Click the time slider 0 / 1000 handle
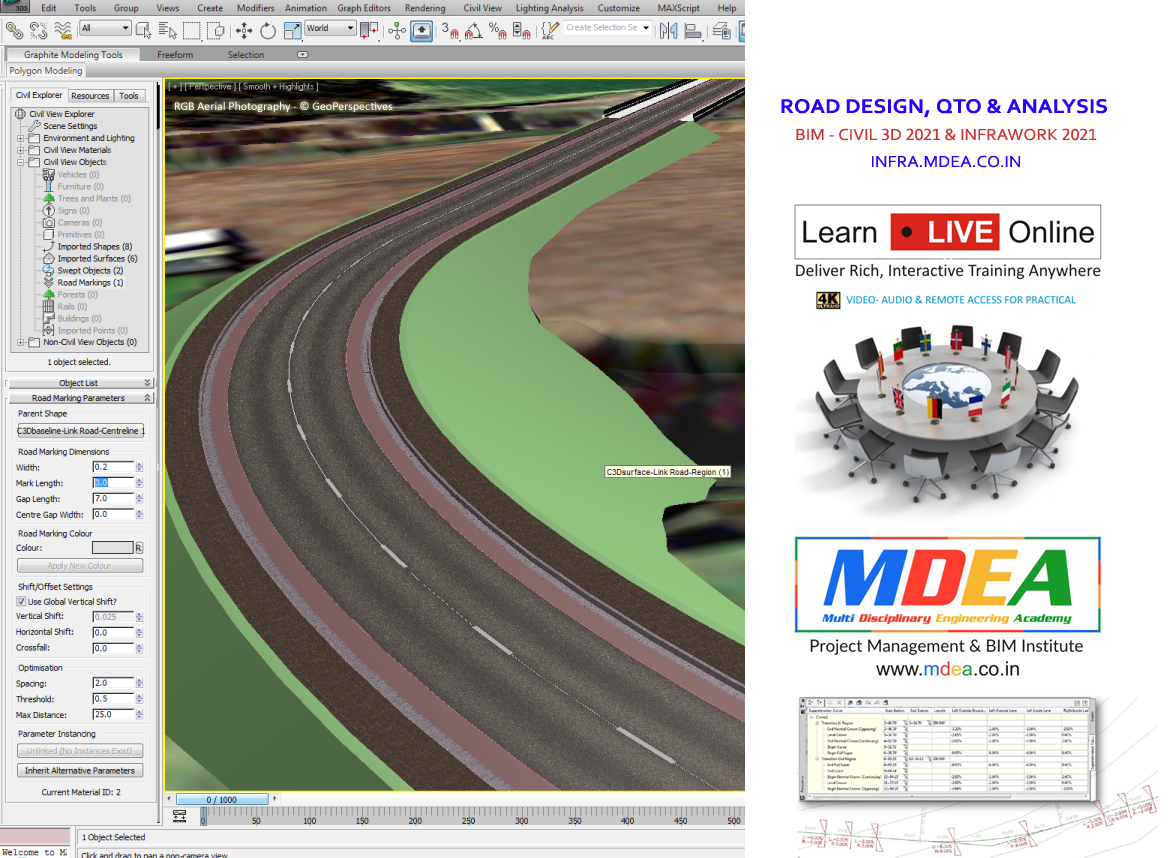The height and width of the screenshot is (858, 1171). coord(222,800)
